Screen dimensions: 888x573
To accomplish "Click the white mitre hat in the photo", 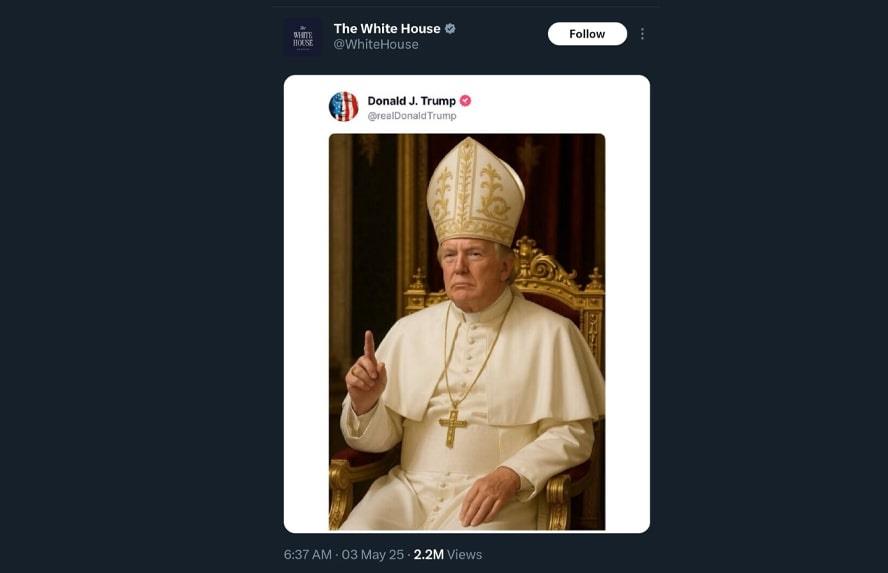I will 475,192.
